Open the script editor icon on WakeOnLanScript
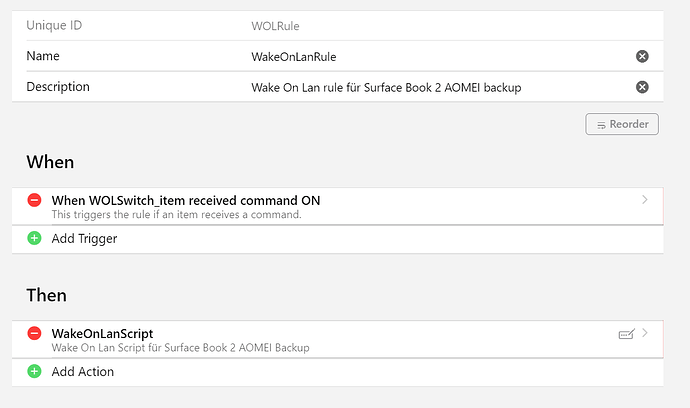Image resolution: width=690 pixels, height=408 pixels. (x=627, y=334)
